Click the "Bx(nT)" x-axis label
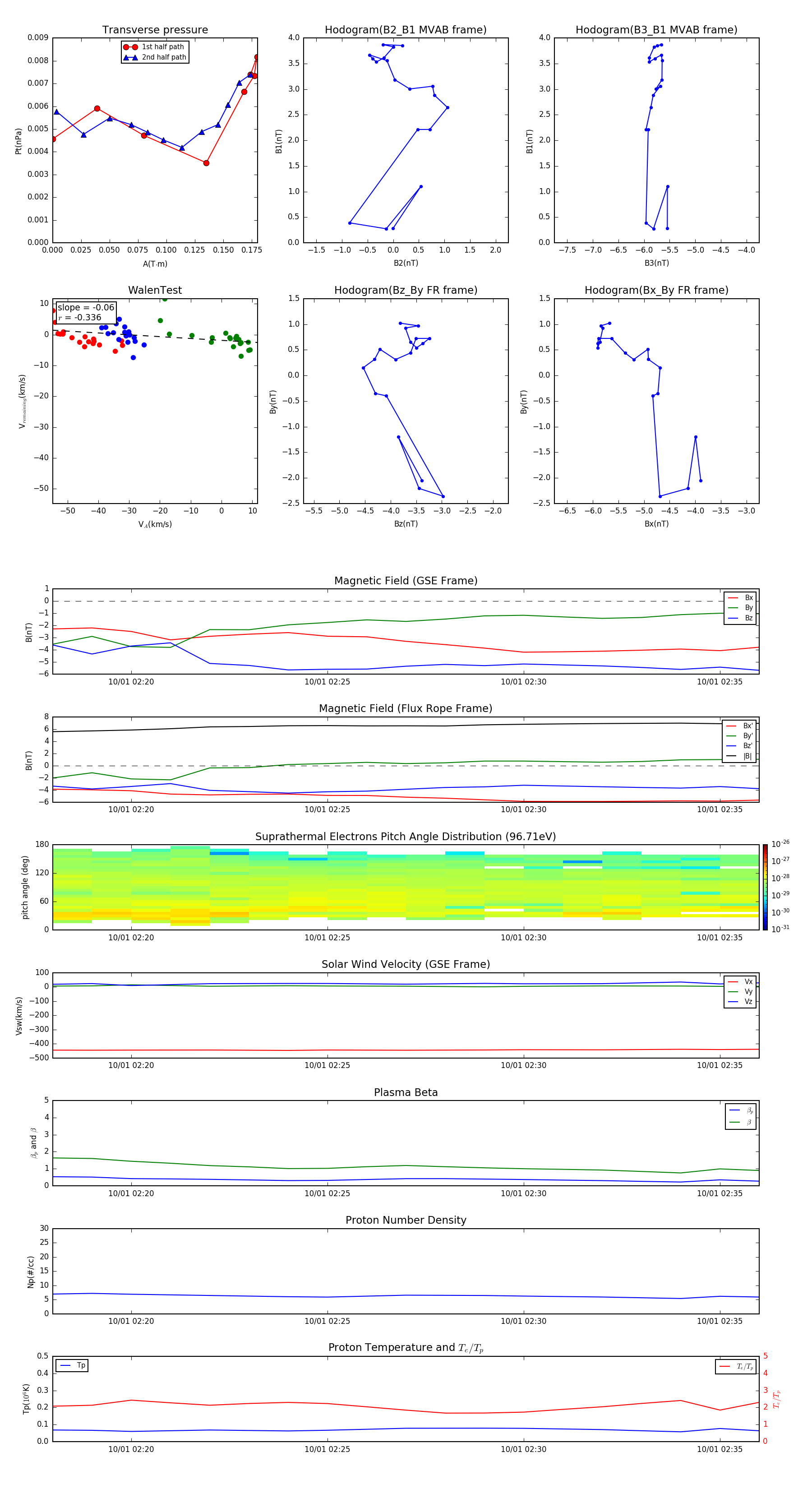Viewport: 812px width, 1489px height. click(x=656, y=524)
